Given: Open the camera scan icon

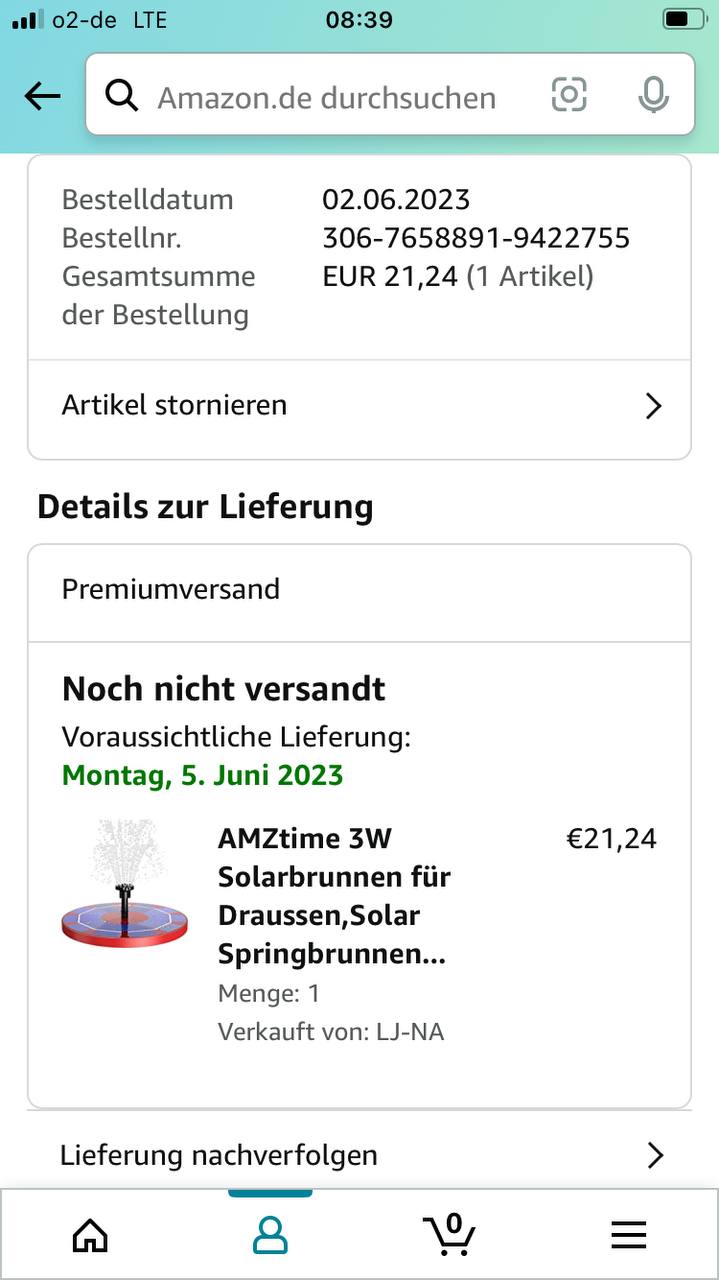Looking at the screenshot, I should [569, 95].
